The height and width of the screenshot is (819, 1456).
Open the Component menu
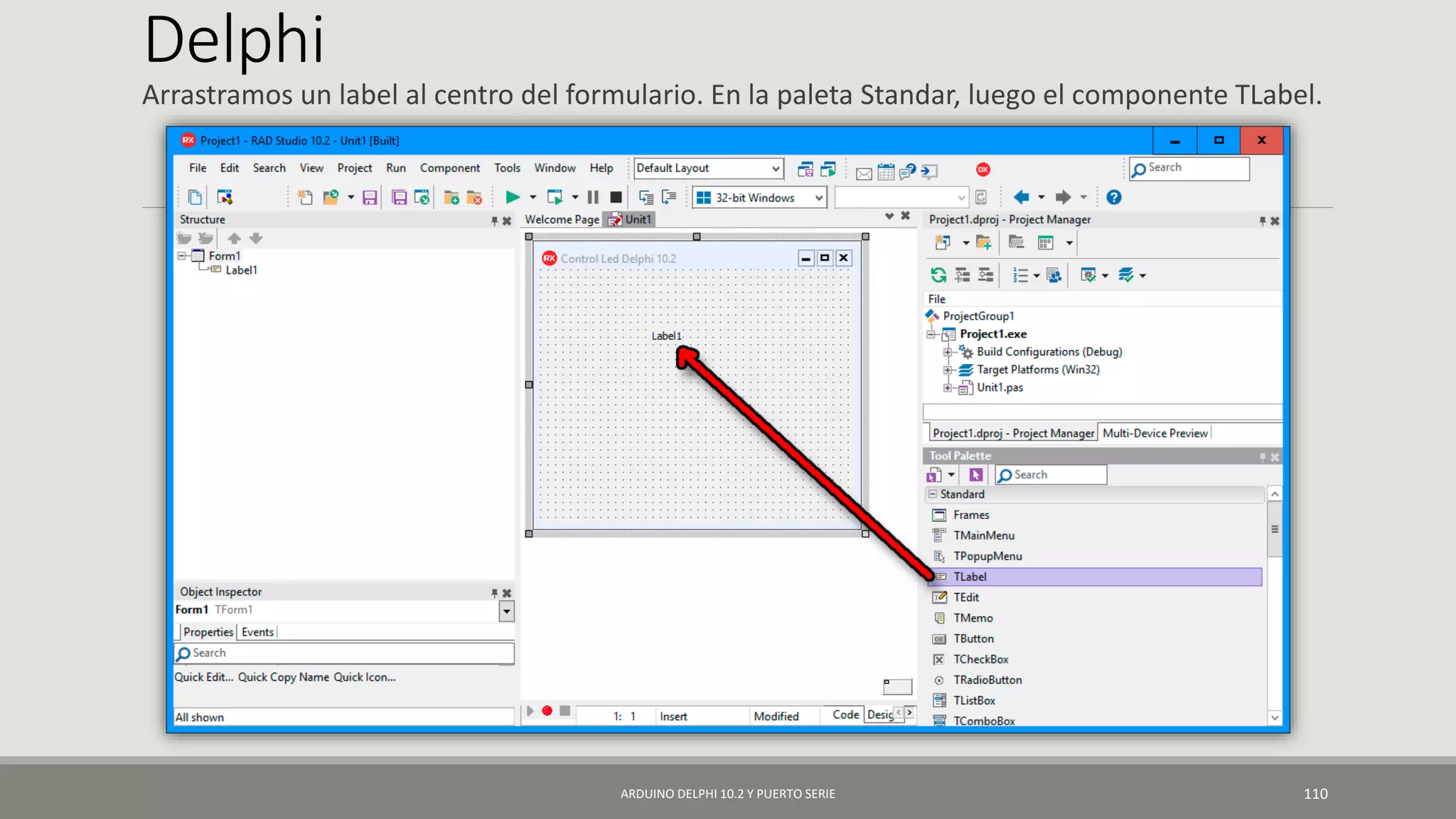(449, 168)
